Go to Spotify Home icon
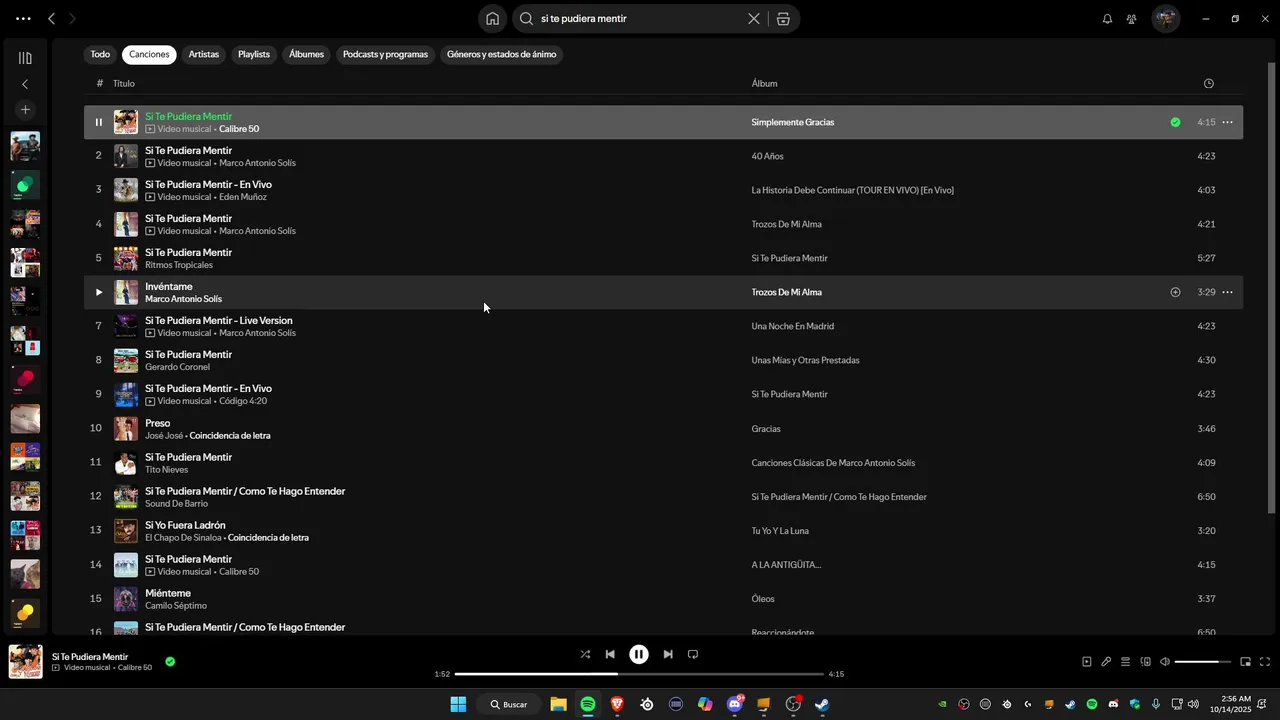 coord(492,18)
